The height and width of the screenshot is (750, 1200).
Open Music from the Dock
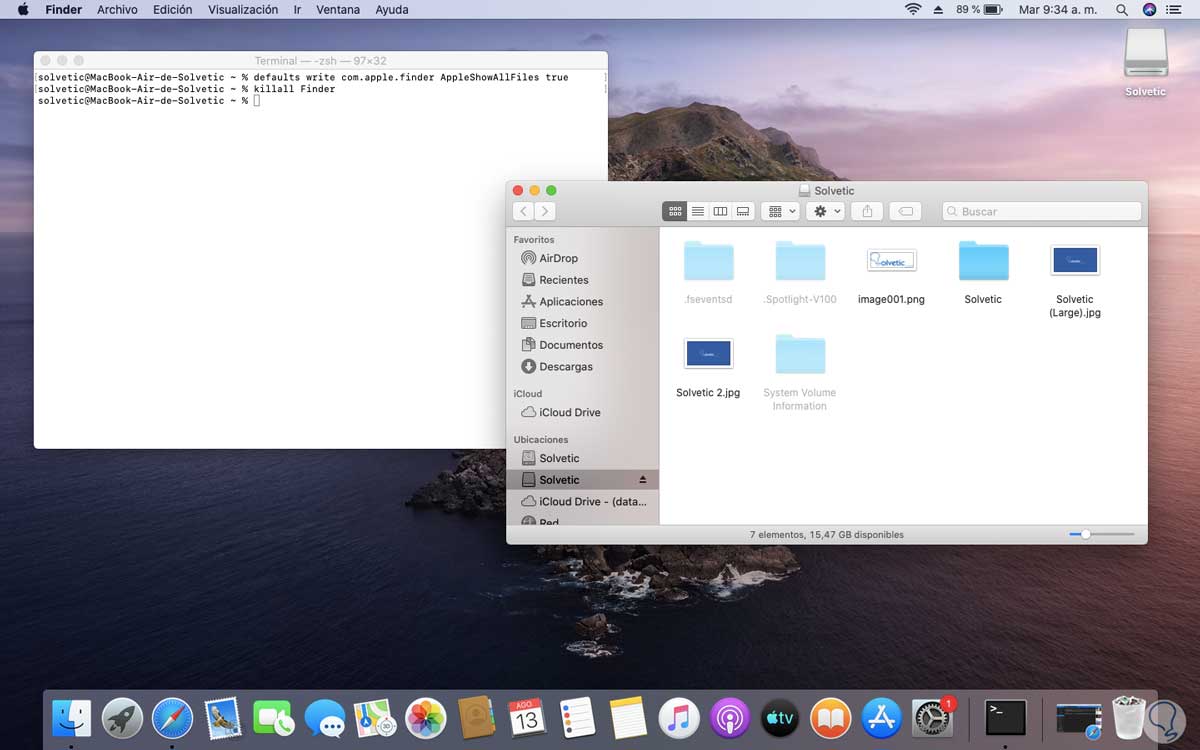679,718
